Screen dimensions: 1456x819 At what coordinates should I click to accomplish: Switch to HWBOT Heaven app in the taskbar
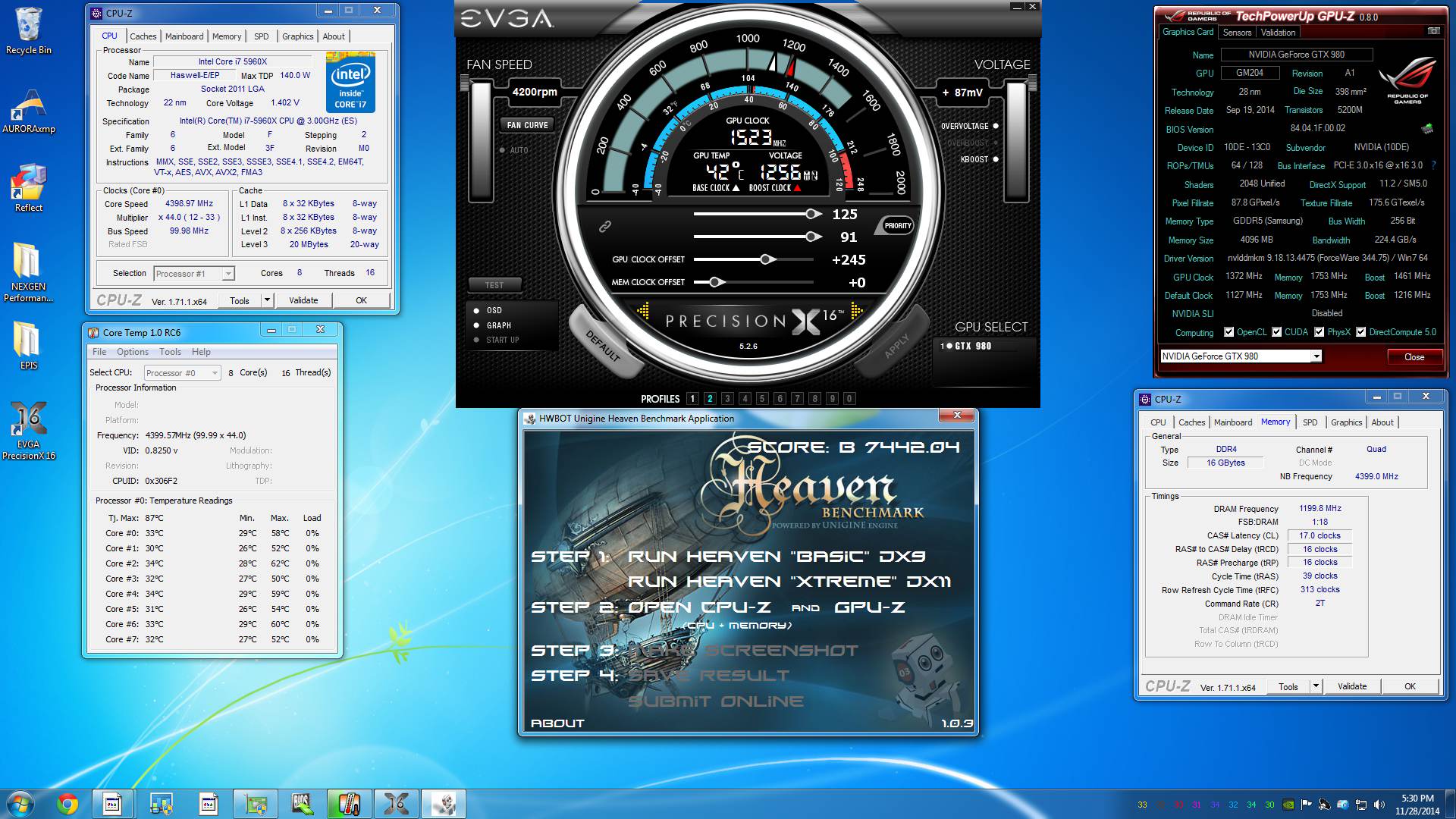point(443,804)
